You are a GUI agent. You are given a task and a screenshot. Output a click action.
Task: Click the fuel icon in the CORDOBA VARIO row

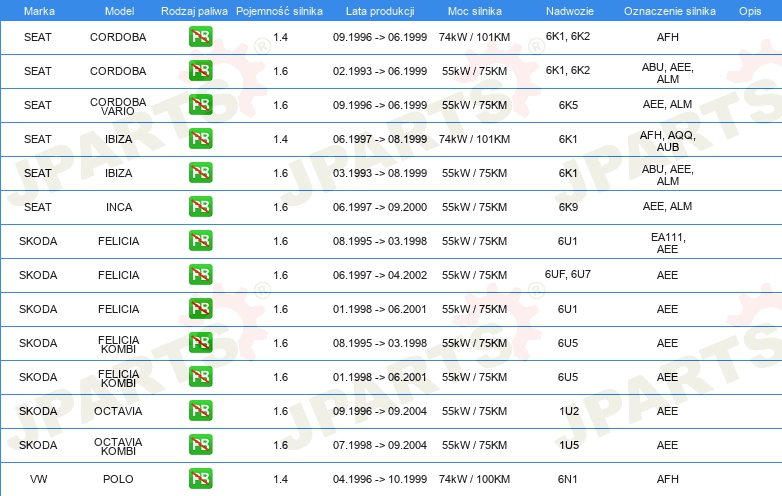[200, 105]
